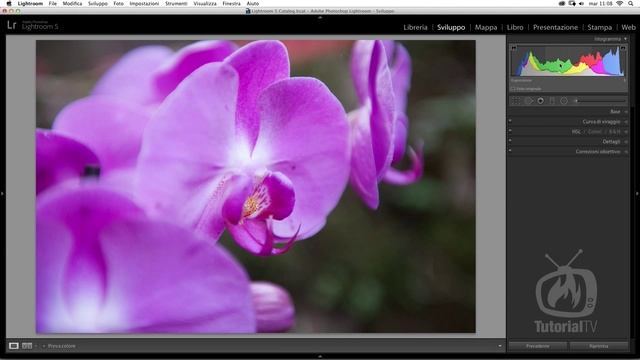The image size is (640, 360).
Task: Click the Lr identity plate logo
Action: pos(11,25)
